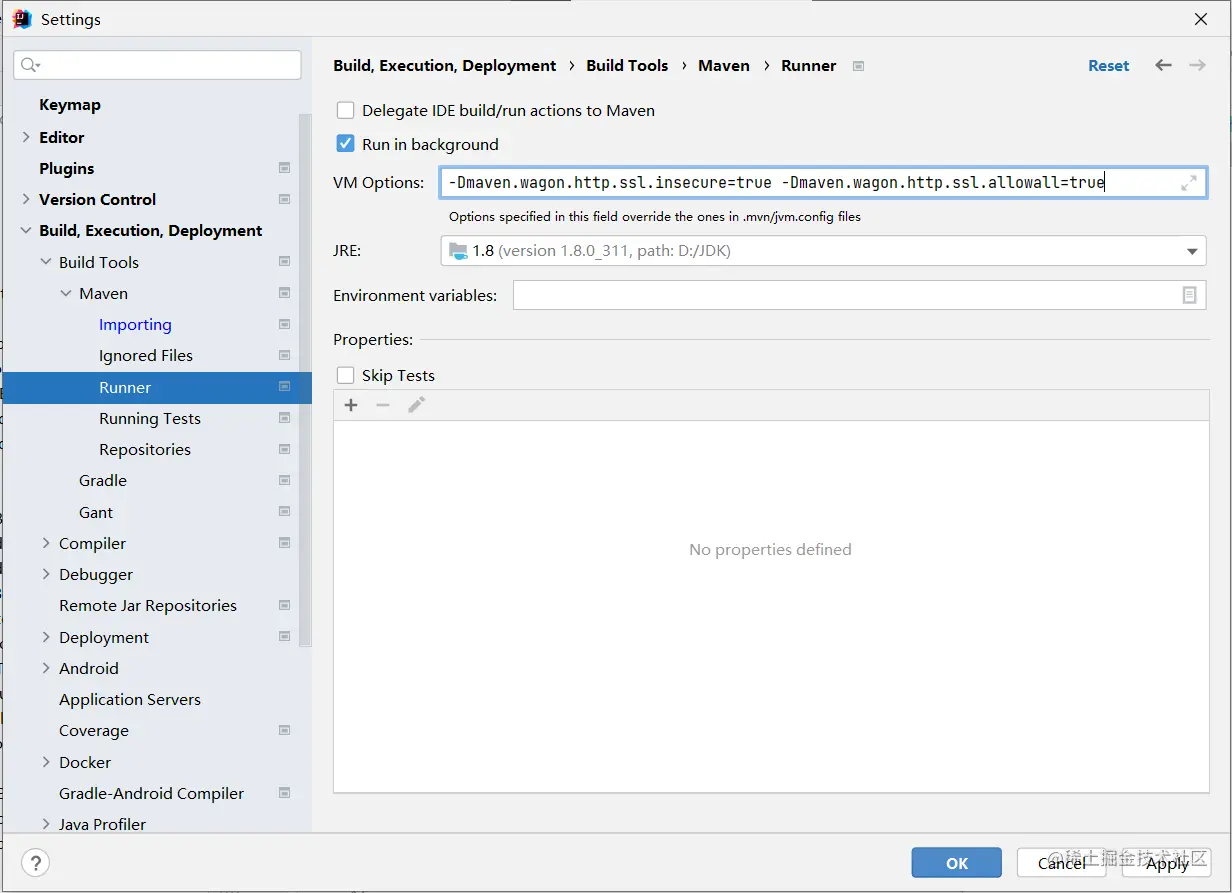
Task: Check the Skip Tests checkbox
Action: [346, 376]
